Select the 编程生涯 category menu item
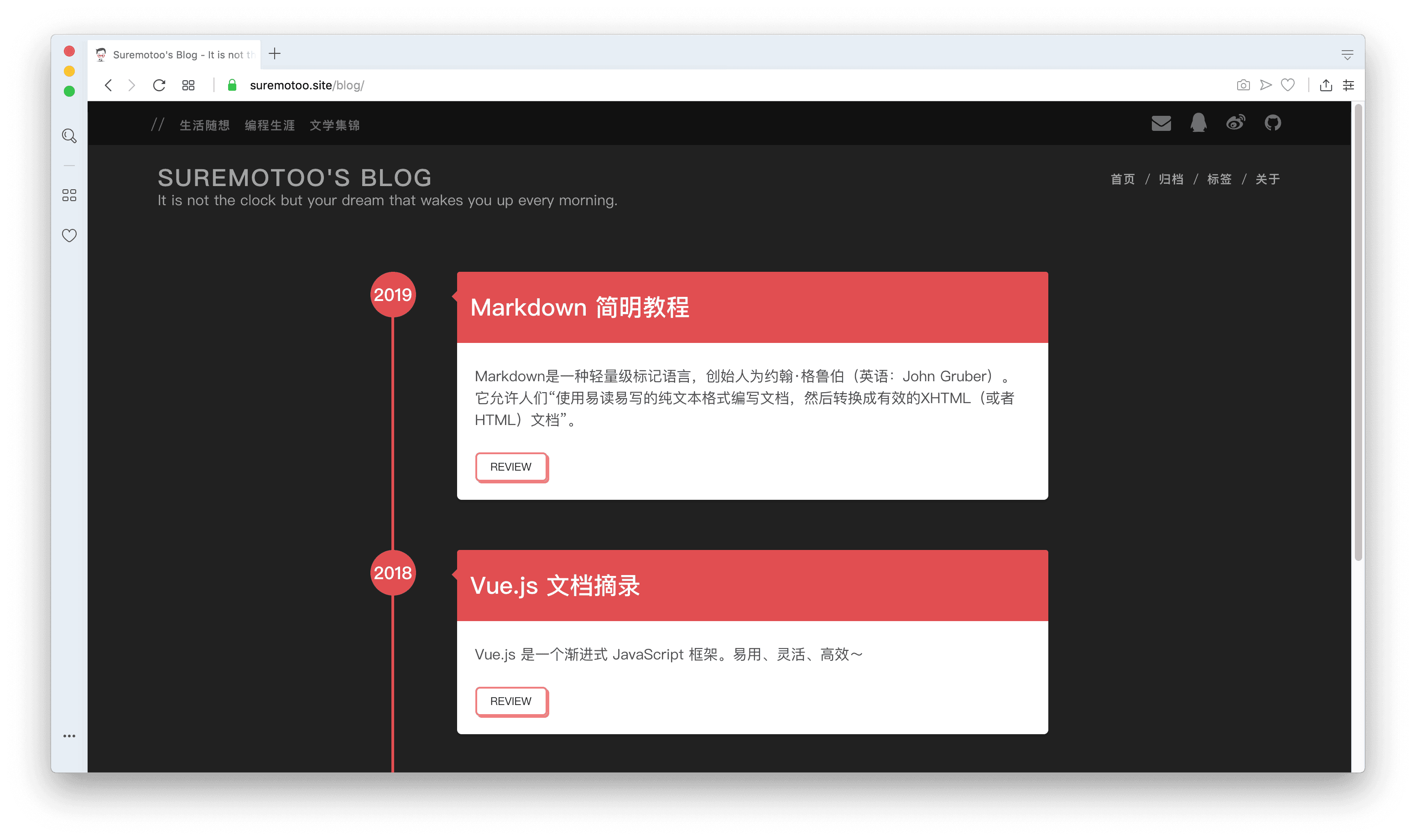This screenshot has width=1416, height=840. point(270,125)
